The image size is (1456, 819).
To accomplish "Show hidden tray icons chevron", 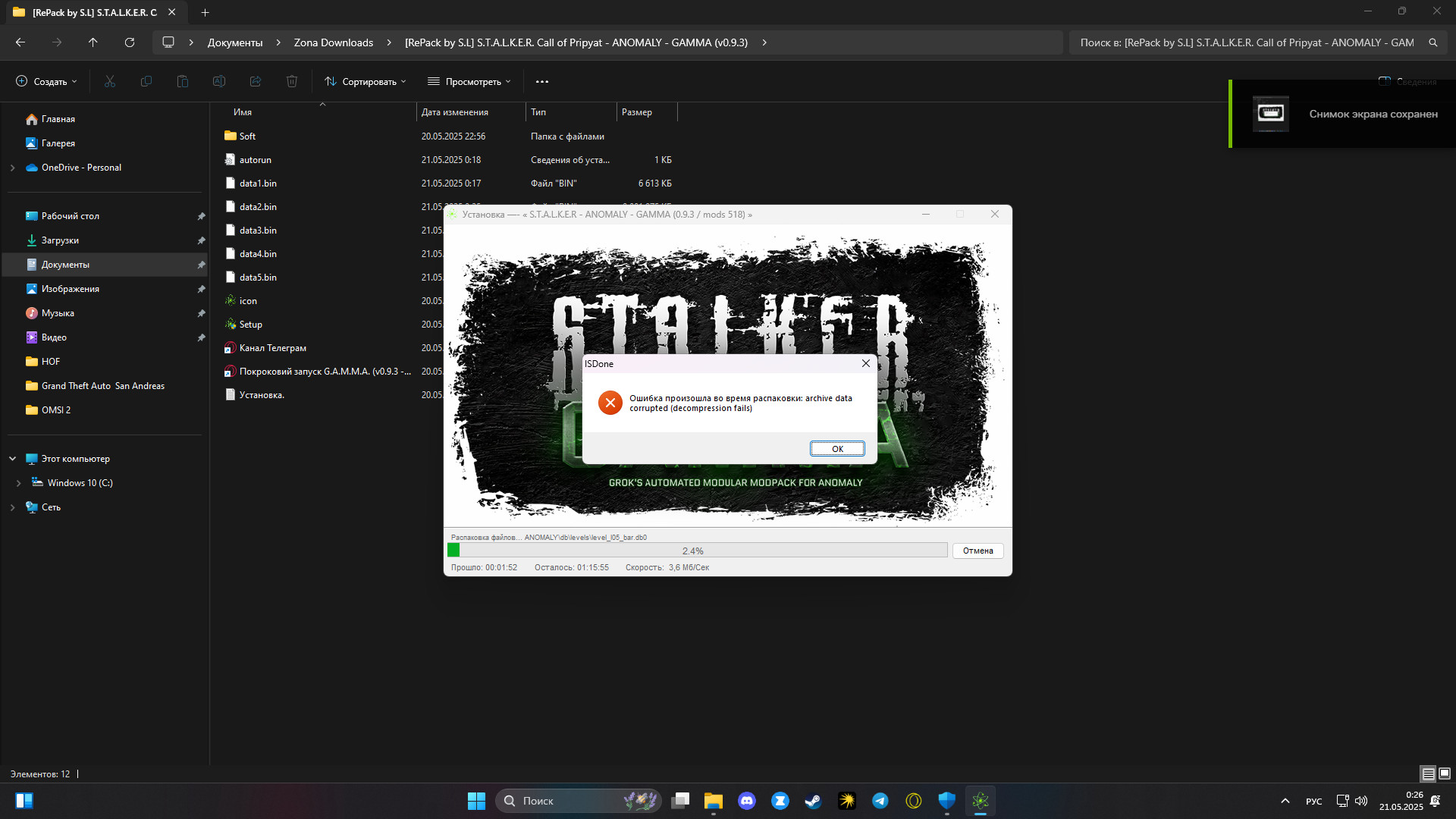I will pos(1285,801).
